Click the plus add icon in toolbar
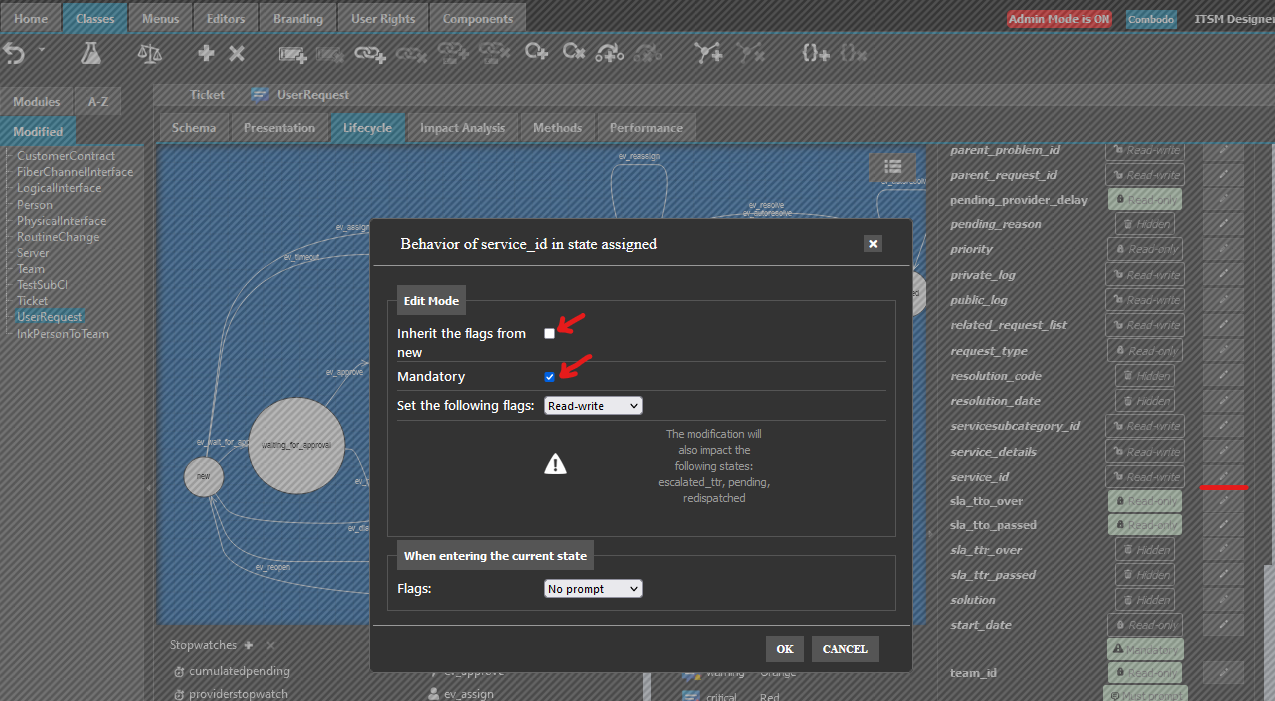 [206, 54]
